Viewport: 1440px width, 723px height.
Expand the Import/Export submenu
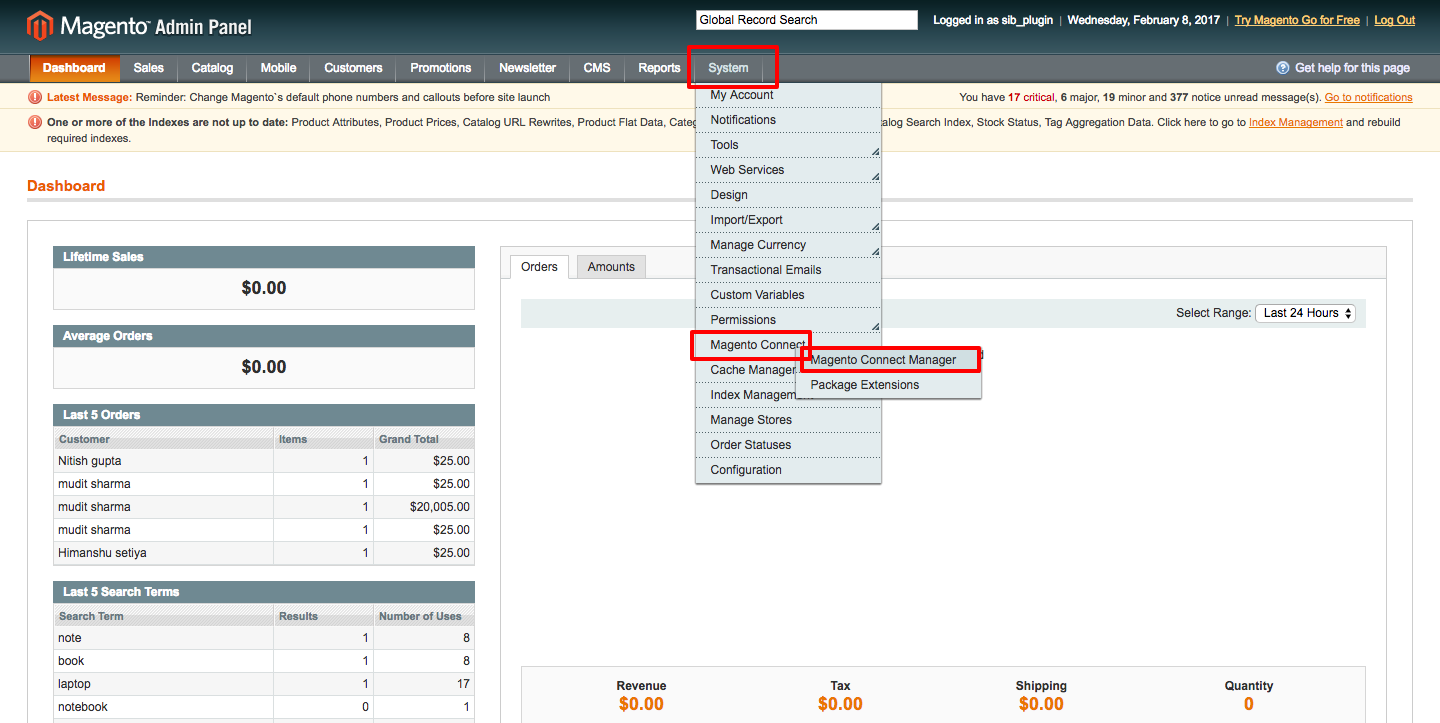pyautogui.click(x=788, y=220)
